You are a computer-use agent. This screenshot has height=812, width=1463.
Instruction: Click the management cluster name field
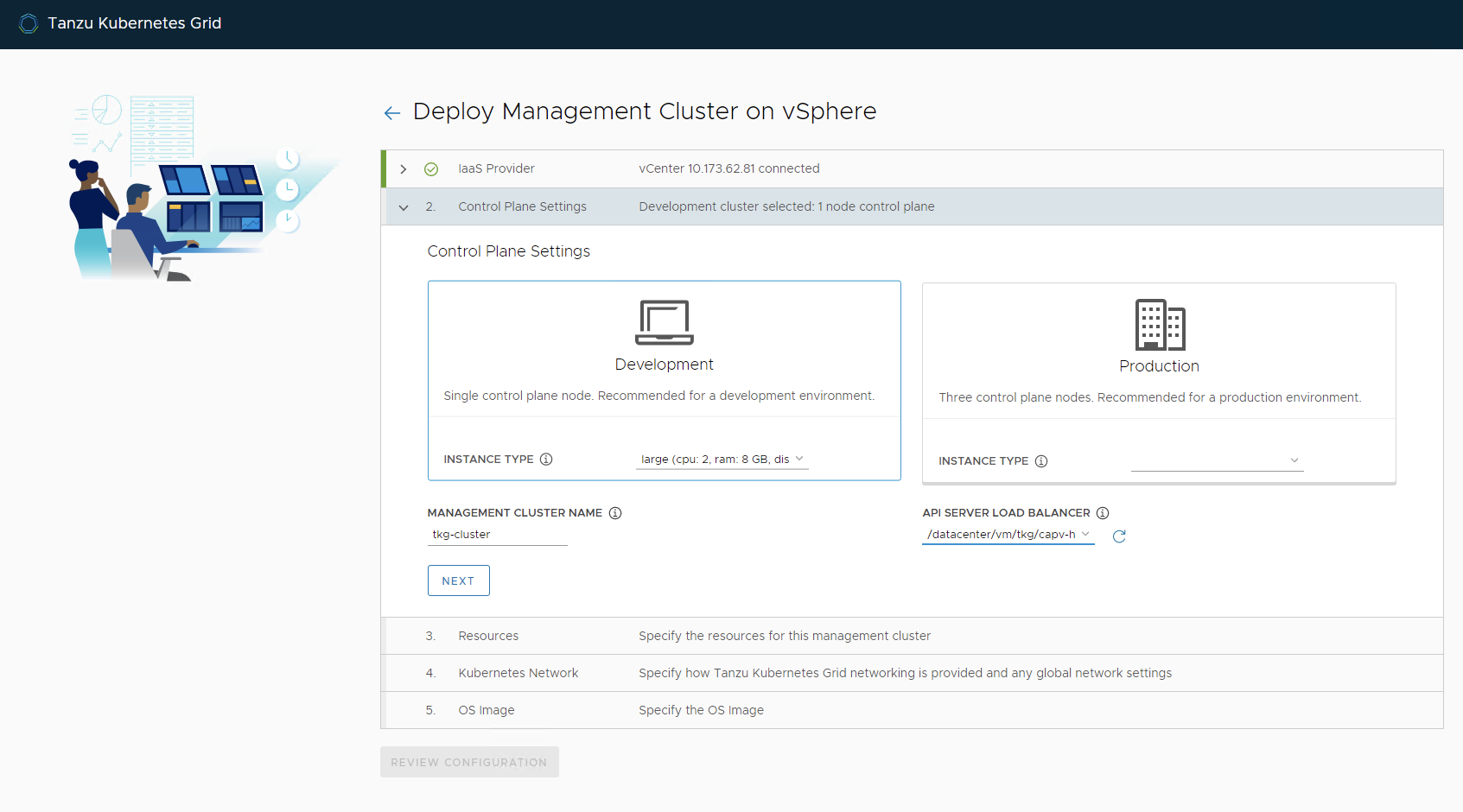[x=498, y=535]
